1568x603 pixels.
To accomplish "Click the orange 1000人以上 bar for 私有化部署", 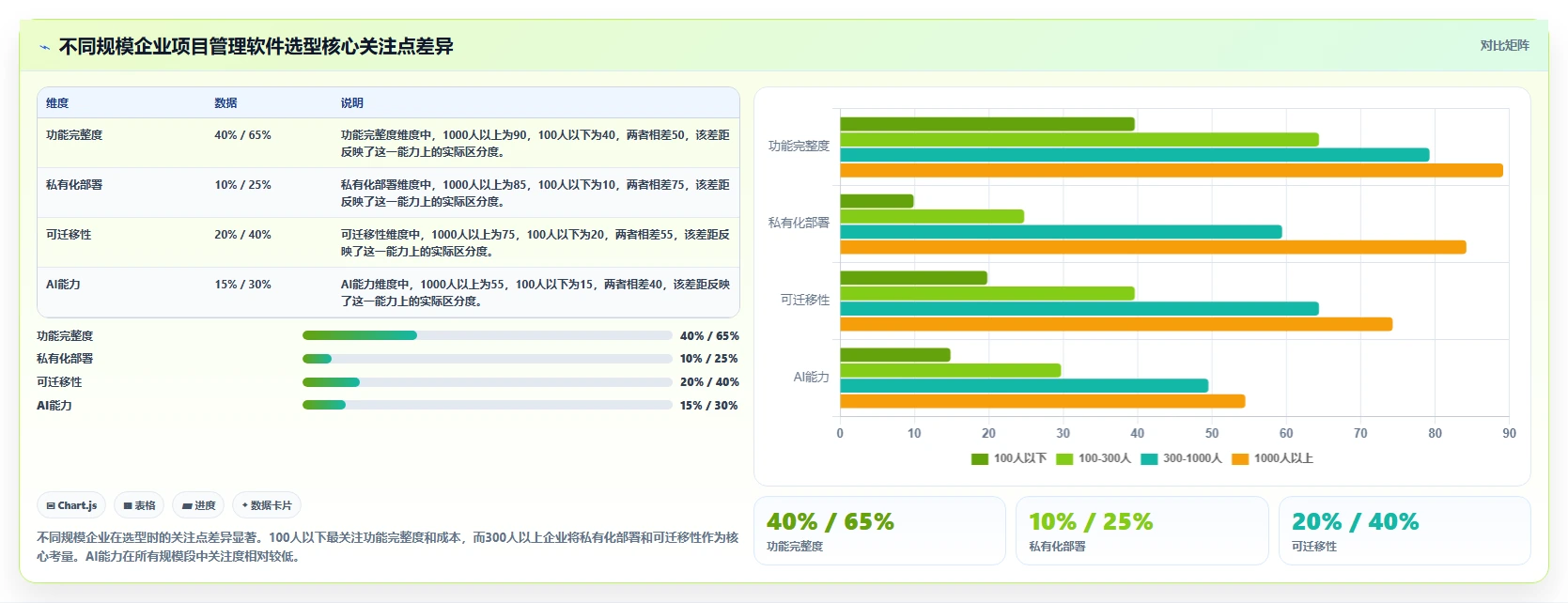I will tap(1153, 247).
